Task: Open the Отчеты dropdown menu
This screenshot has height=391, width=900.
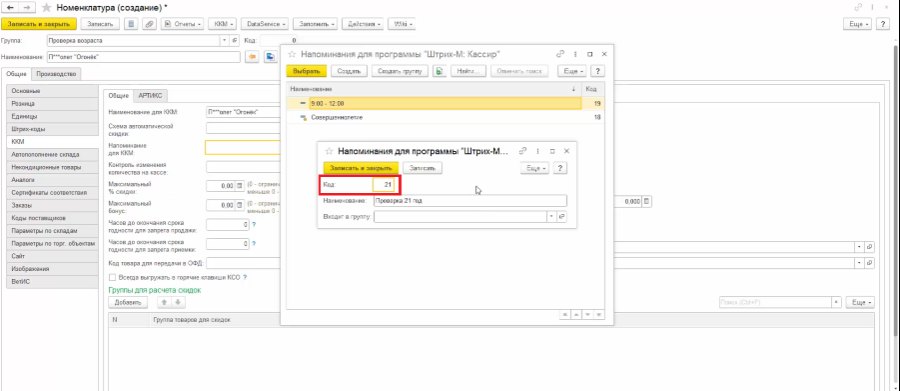Action: tap(183, 24)
